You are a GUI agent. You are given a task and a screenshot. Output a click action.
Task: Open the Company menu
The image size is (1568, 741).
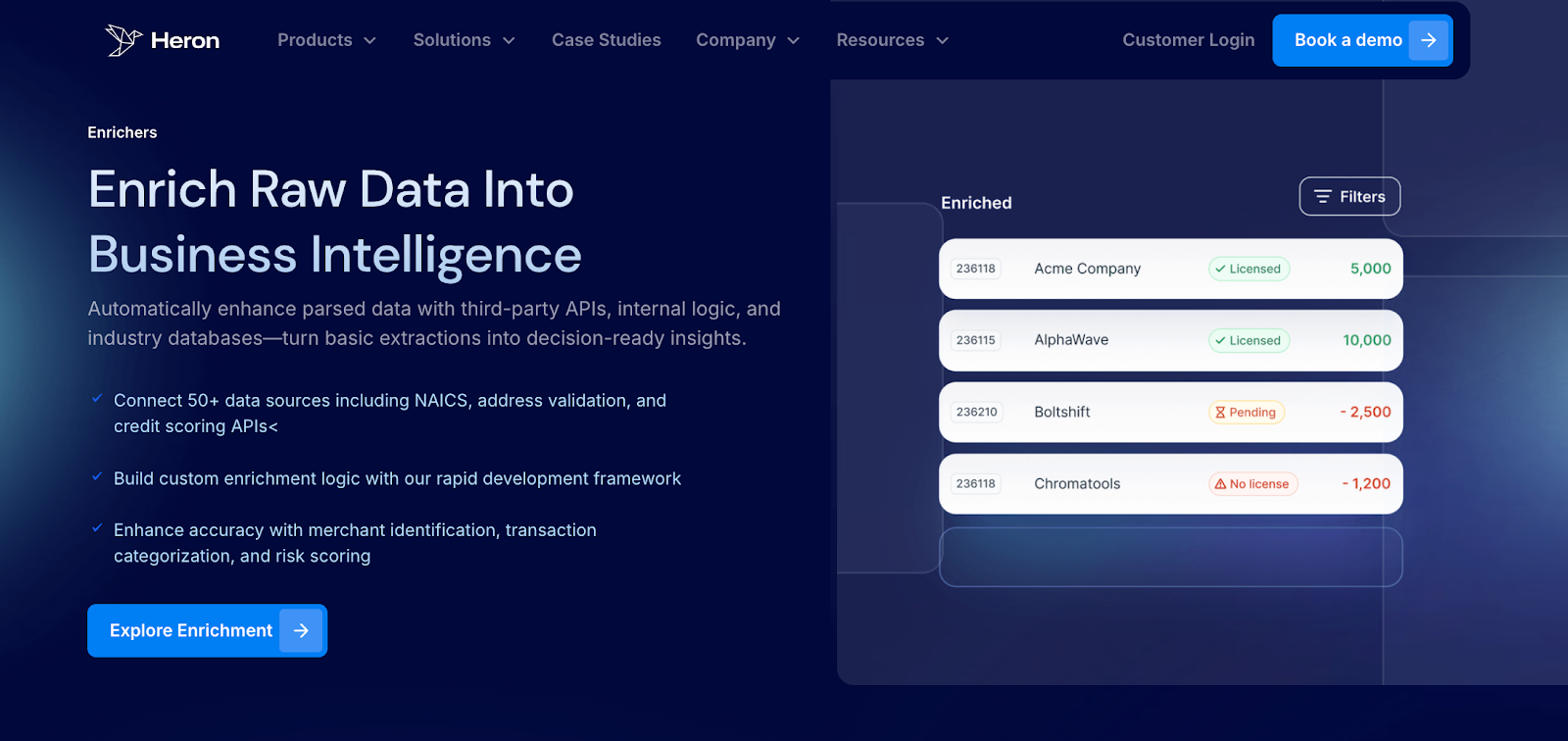748,40
